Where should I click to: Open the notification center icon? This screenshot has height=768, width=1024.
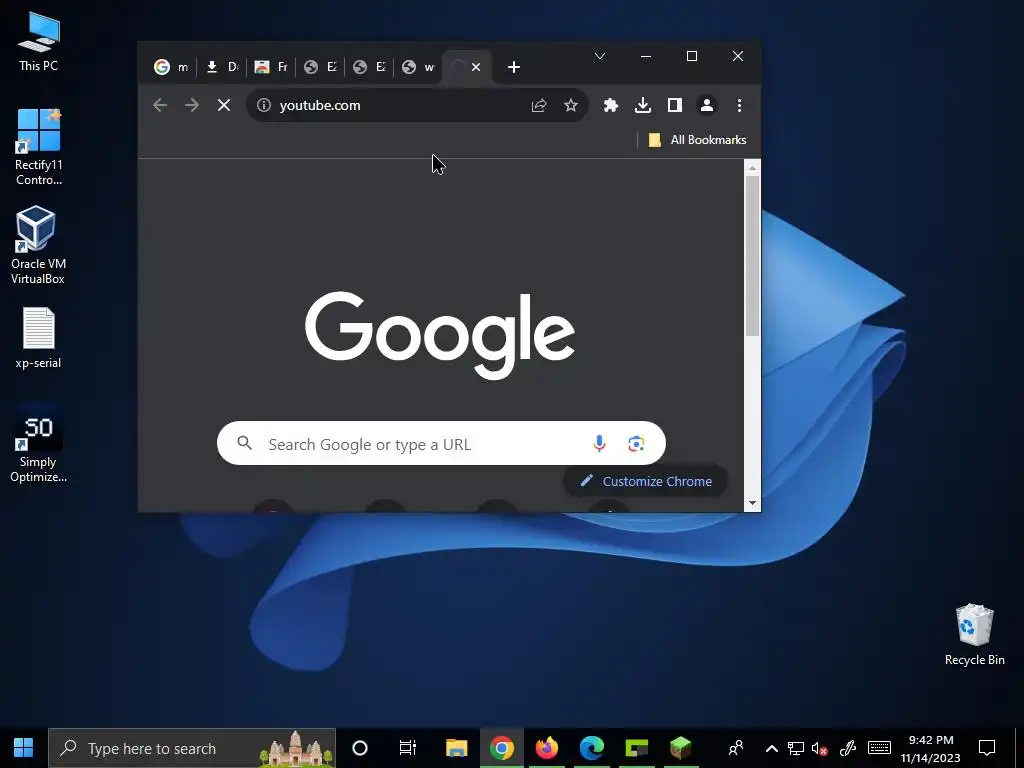(987, 748)
